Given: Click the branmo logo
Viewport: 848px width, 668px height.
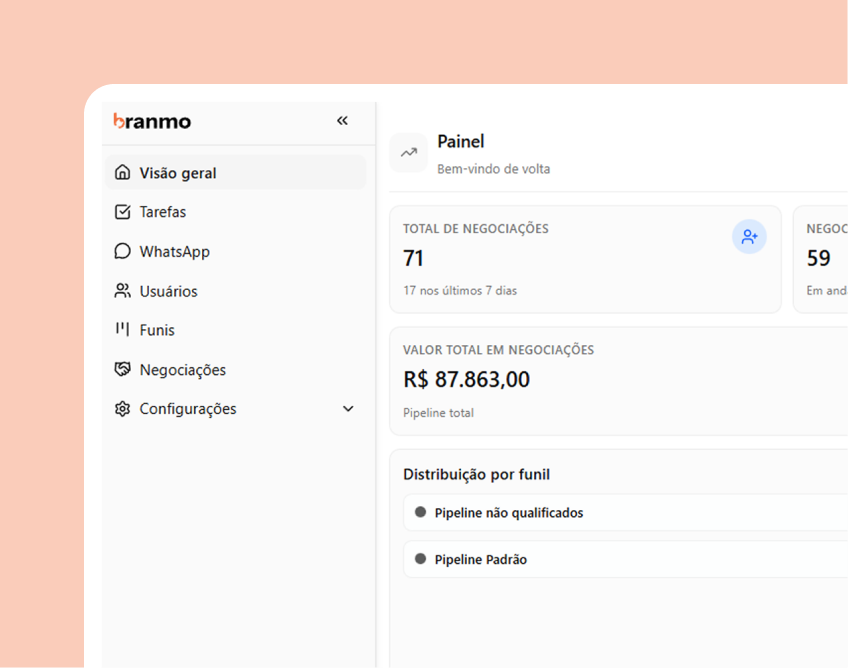Looking at the screenshot, I should tap(152, 121).
